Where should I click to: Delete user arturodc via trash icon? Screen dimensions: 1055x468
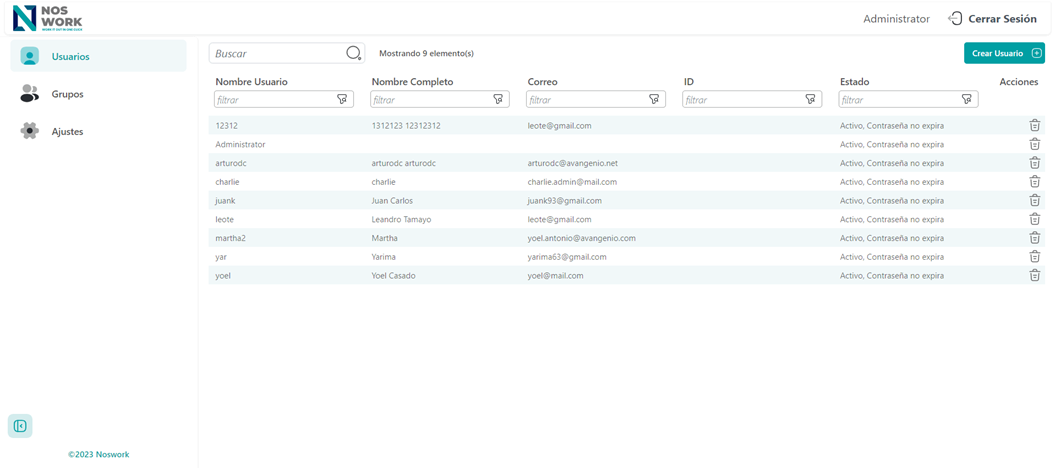click(1035, 163)
